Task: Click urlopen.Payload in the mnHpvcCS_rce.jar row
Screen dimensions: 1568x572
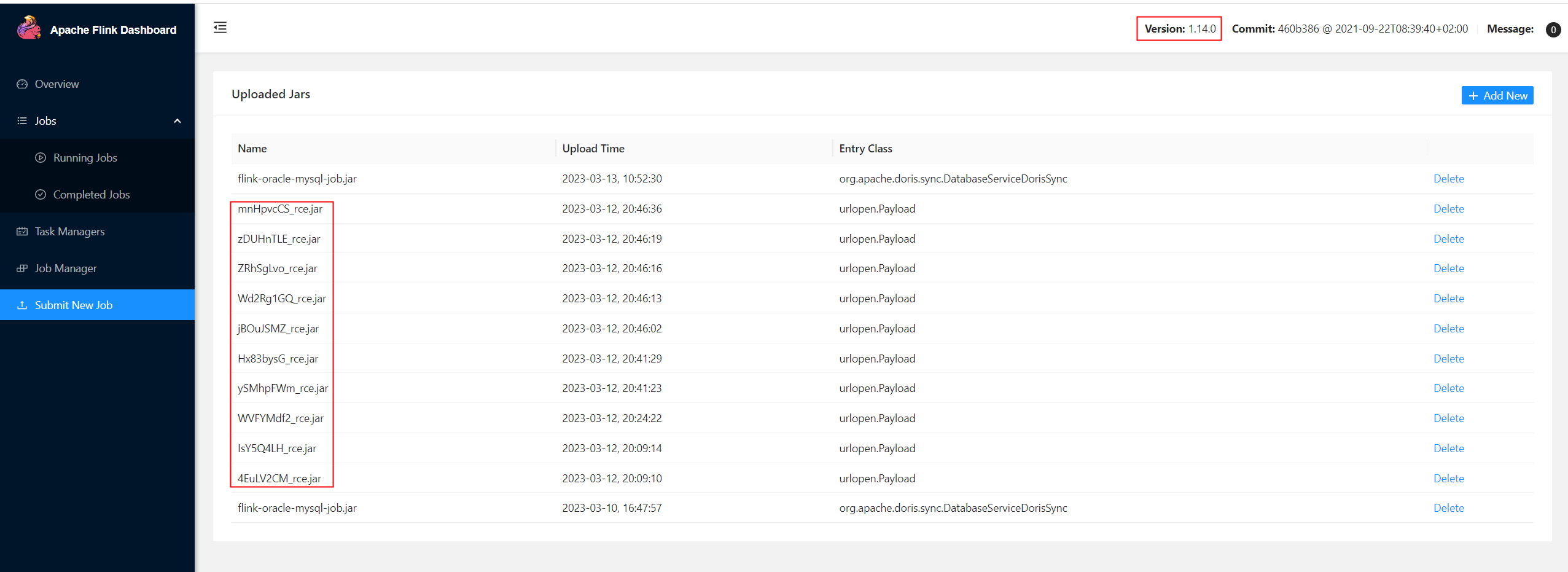Action: click(877, 209)
